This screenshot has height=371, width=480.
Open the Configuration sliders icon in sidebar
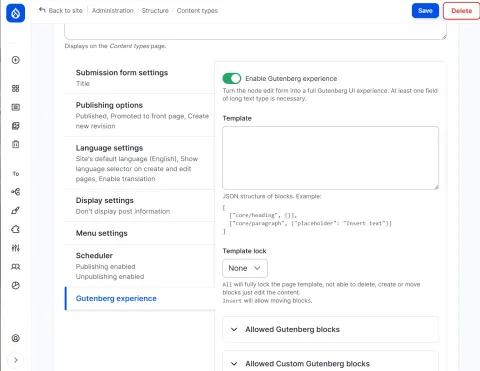pyautogui.click(x=16, y=248)
